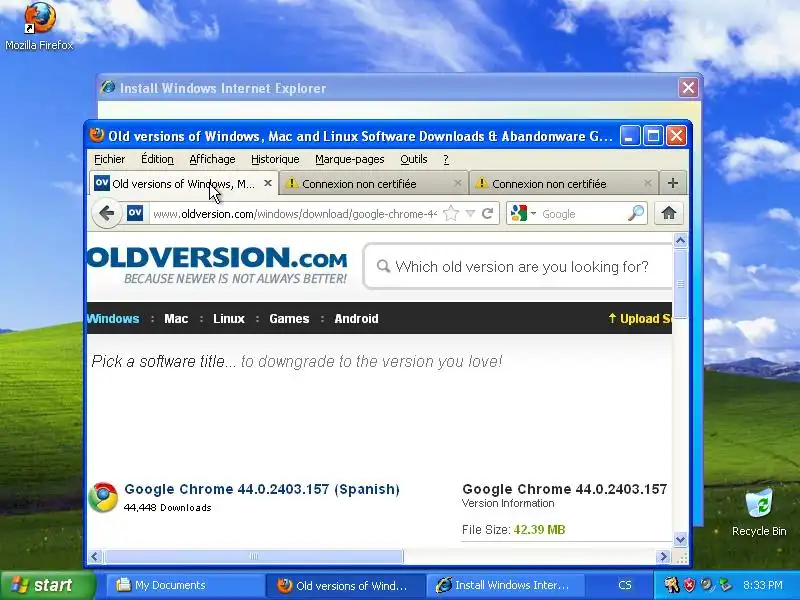Select the Old versions of Windows tab
This screenshot has height=600, width=800.
pos(184,184)
